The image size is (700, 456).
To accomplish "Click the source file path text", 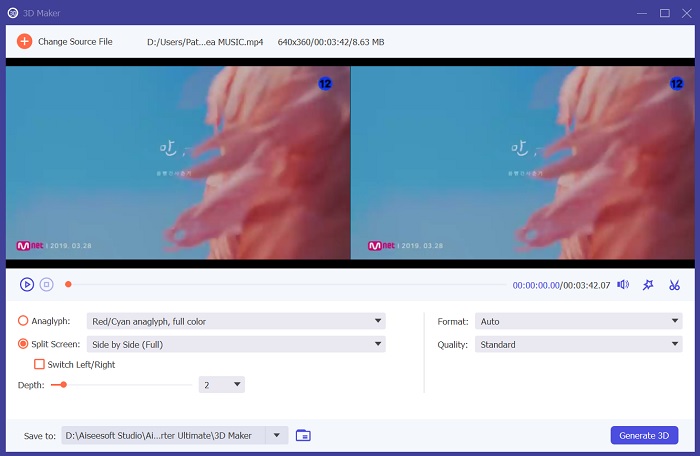I will point(205,42).
